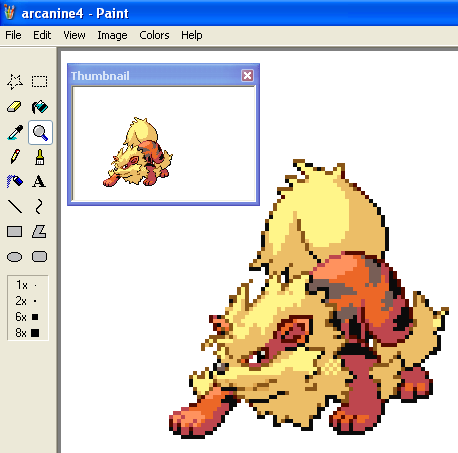
Task: Click the Arcanine preview in Thumbnail window
Action: pos(137,152)
